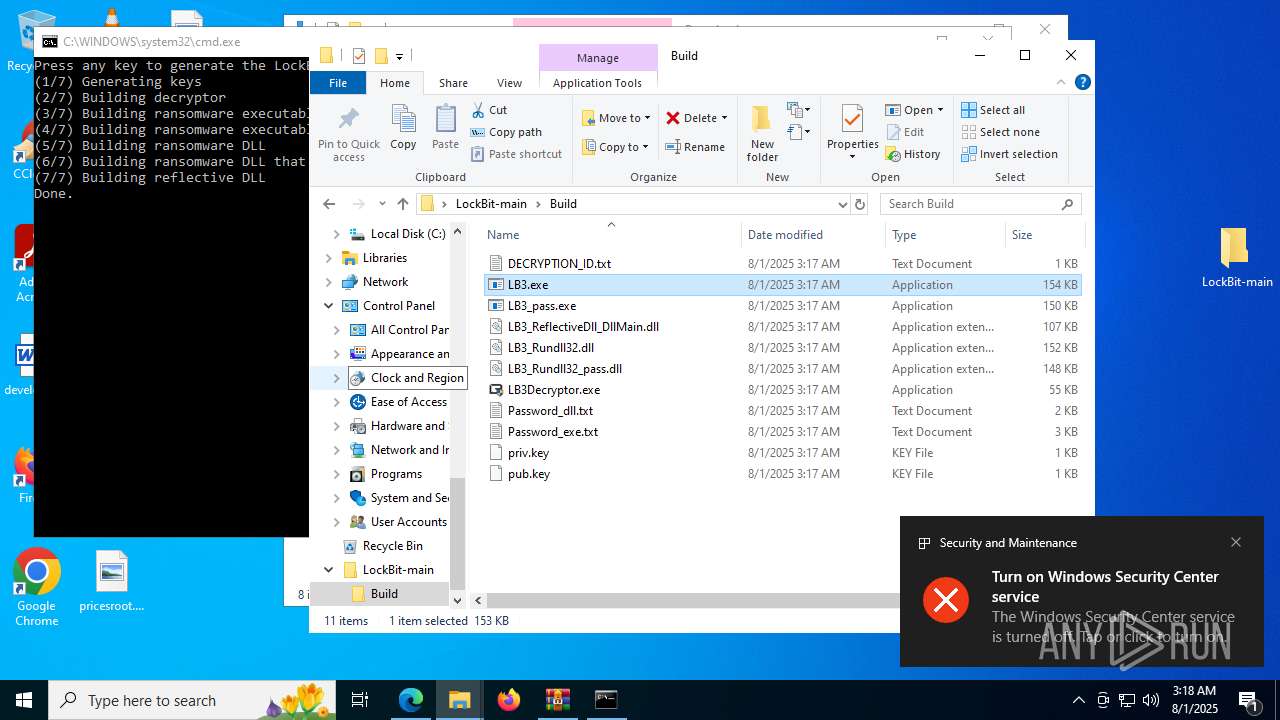This screenshot has height=720, width=1280.
Task: Switch to the Home ribbon tab
Action: [395, 83]
